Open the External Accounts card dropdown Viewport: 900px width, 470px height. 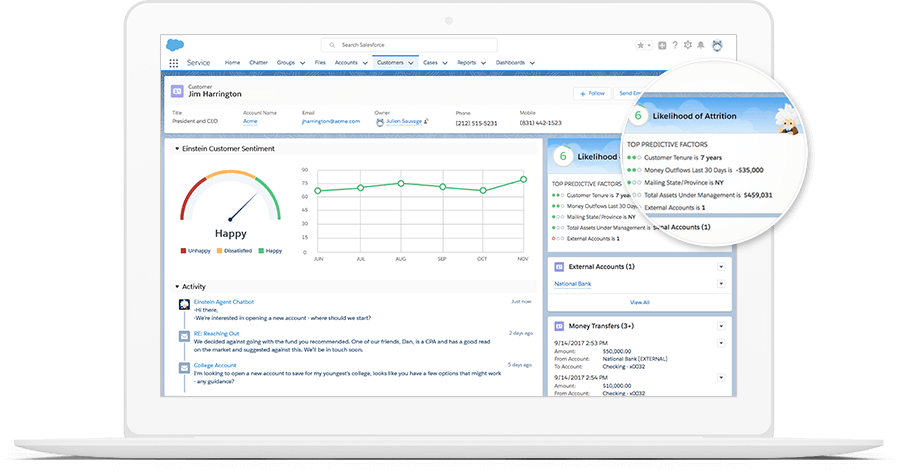point(721,267)
